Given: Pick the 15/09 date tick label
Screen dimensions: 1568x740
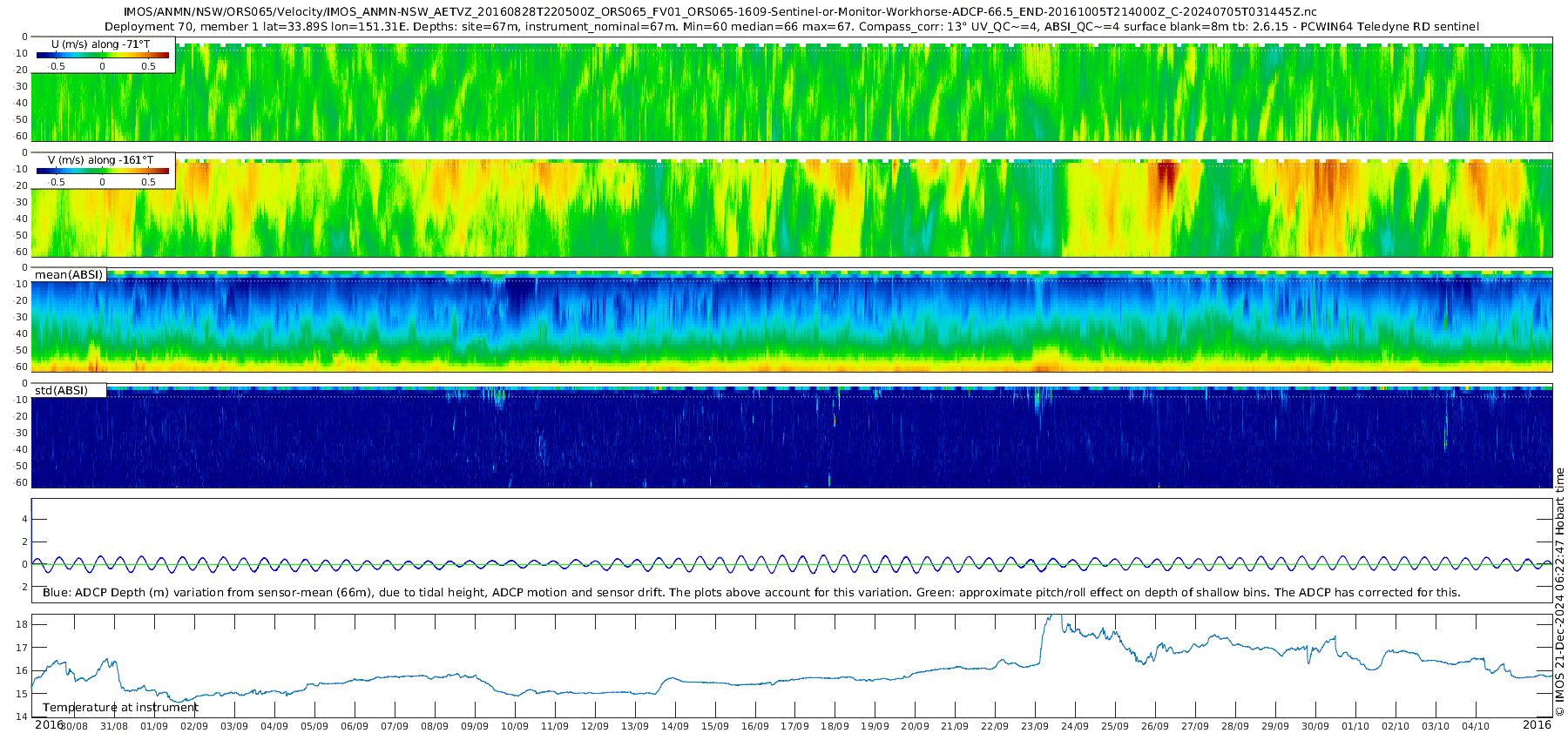Looking at the screenshot, I should pyautogui.click(x=715, y=726).
